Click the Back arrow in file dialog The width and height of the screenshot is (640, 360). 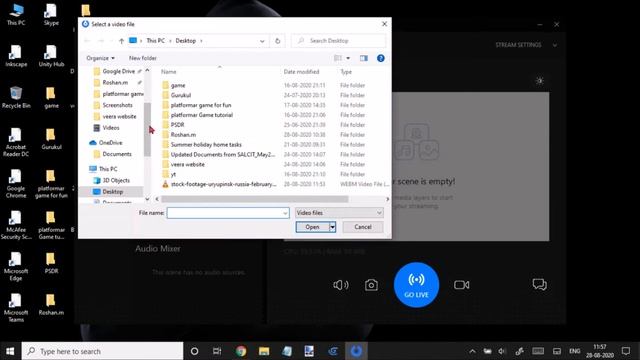(87, 41)
